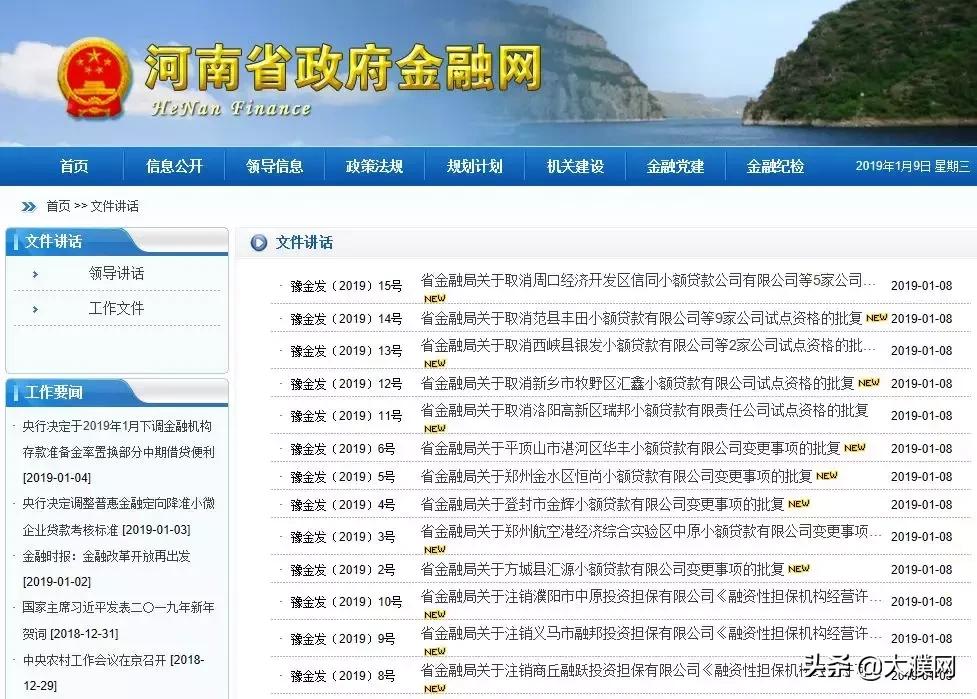This screenshot has height=699, width=977.
Task: Click the NEW badge on 豫金发（2019）15号 entry
Action: pos(433,298)
